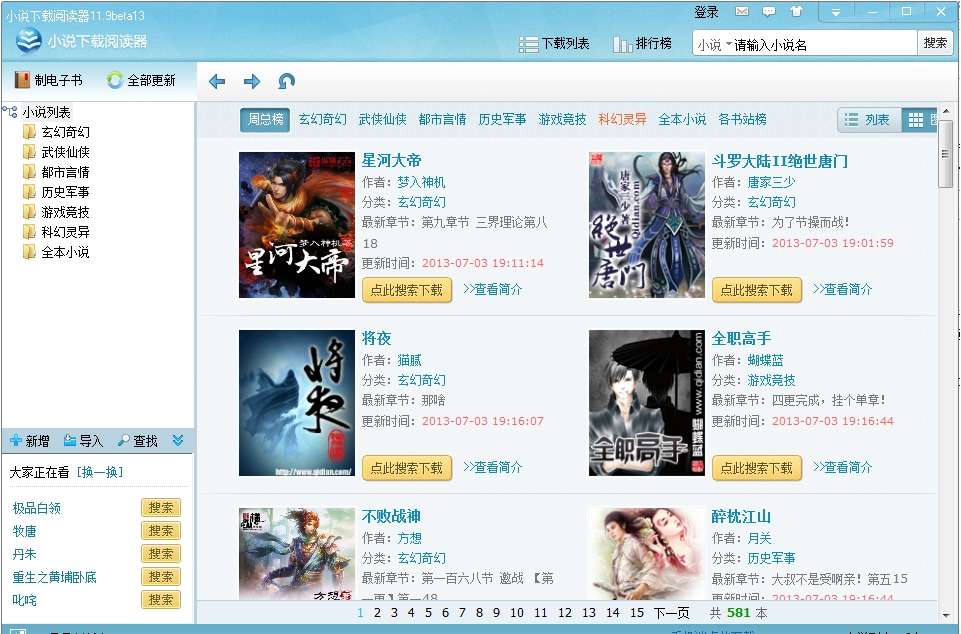The image size is (961, 634).
Task: Open 查看简介 for 全职高手
Action: (x=843, y=467)
